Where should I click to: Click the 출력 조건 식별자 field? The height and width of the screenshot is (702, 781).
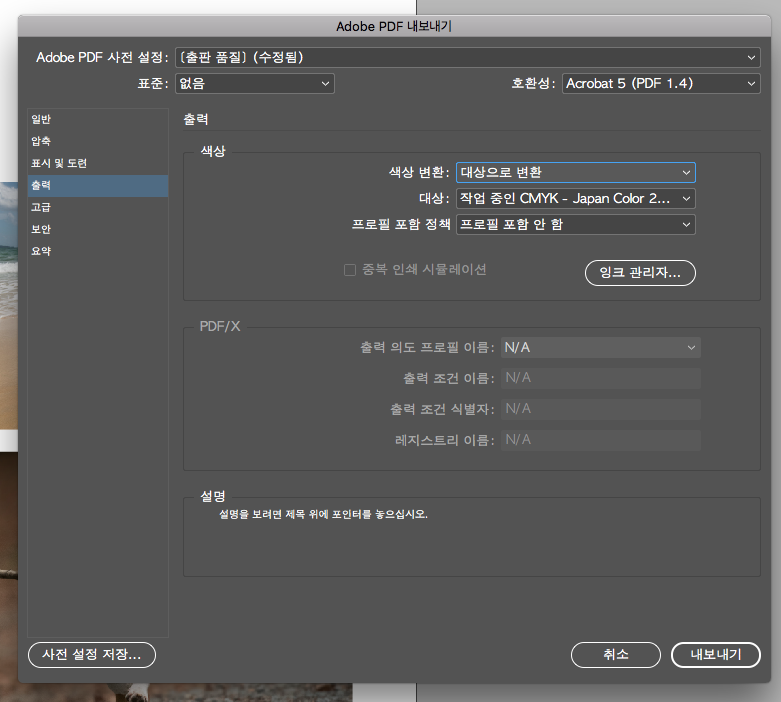(601, 409)
